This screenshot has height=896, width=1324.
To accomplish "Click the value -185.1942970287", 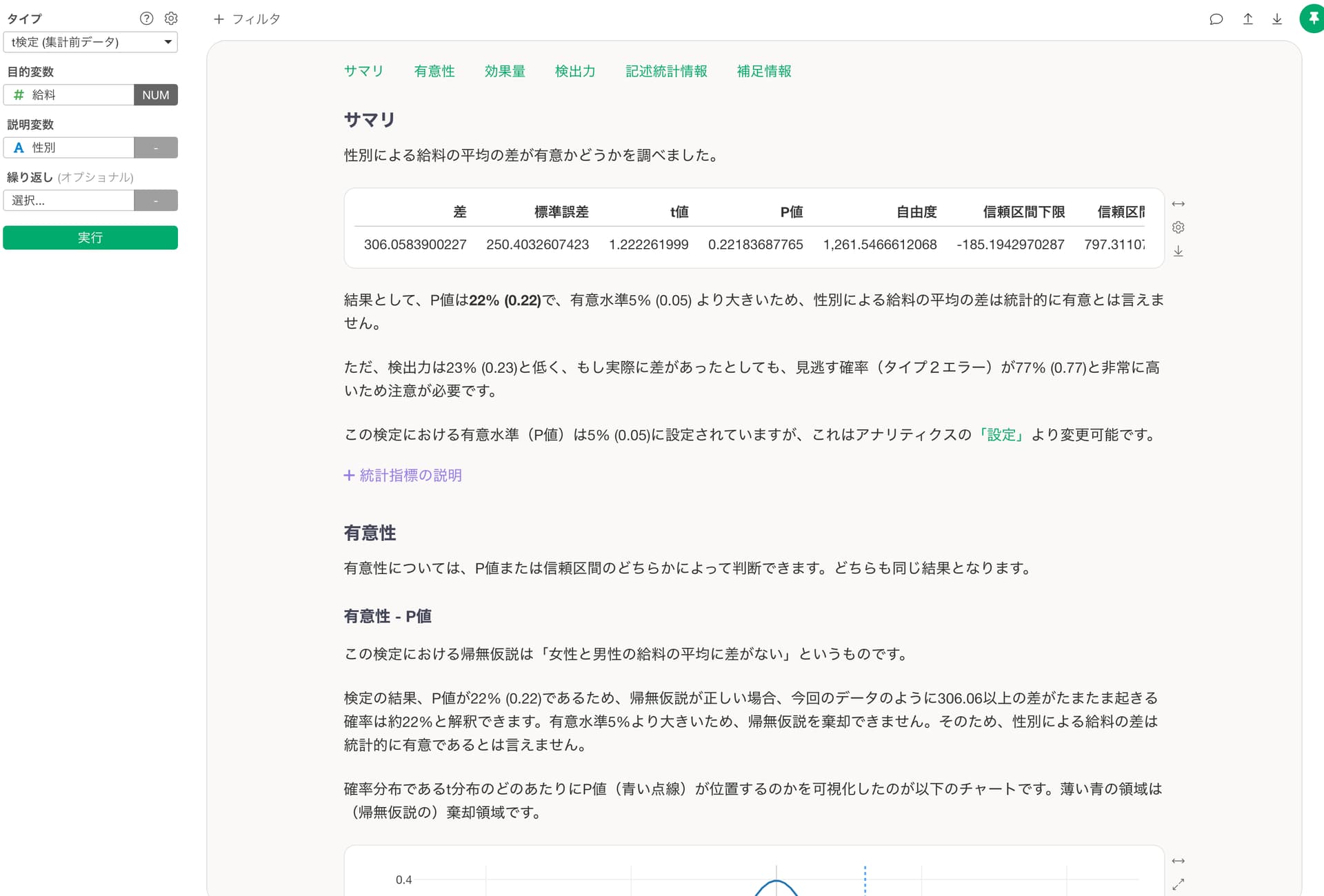I will (x=1011, y=245).
